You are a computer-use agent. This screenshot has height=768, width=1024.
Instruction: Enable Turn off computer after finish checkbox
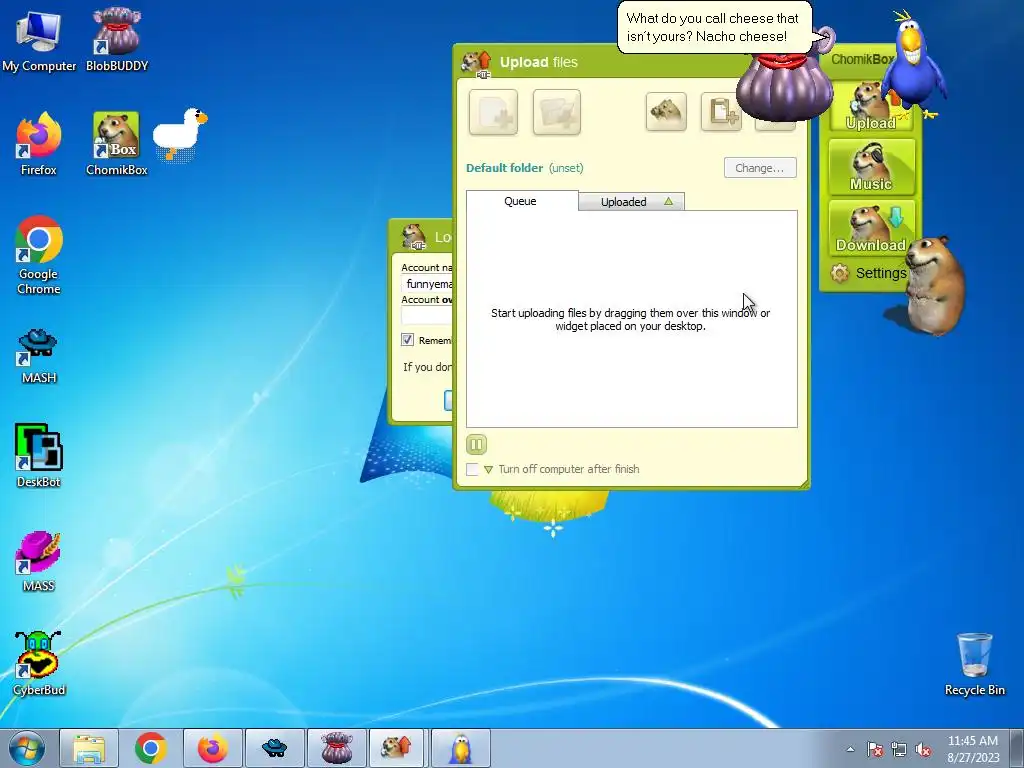click(472, 470)
